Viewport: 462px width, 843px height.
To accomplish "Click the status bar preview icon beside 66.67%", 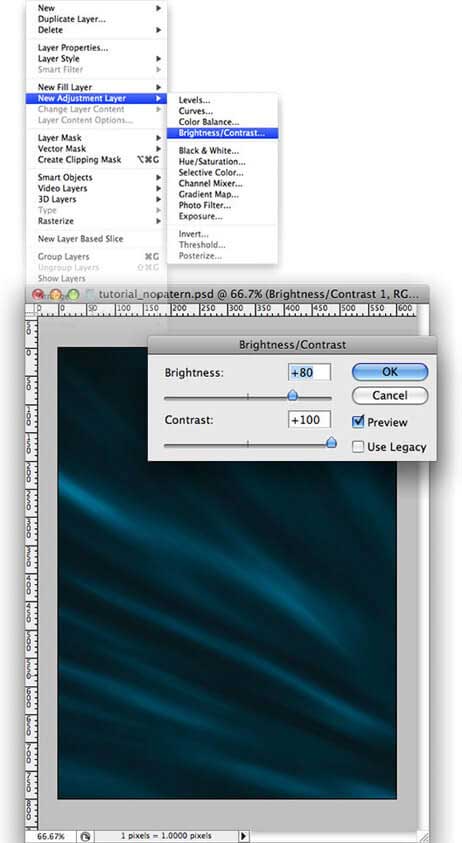I will pos(85,836).
